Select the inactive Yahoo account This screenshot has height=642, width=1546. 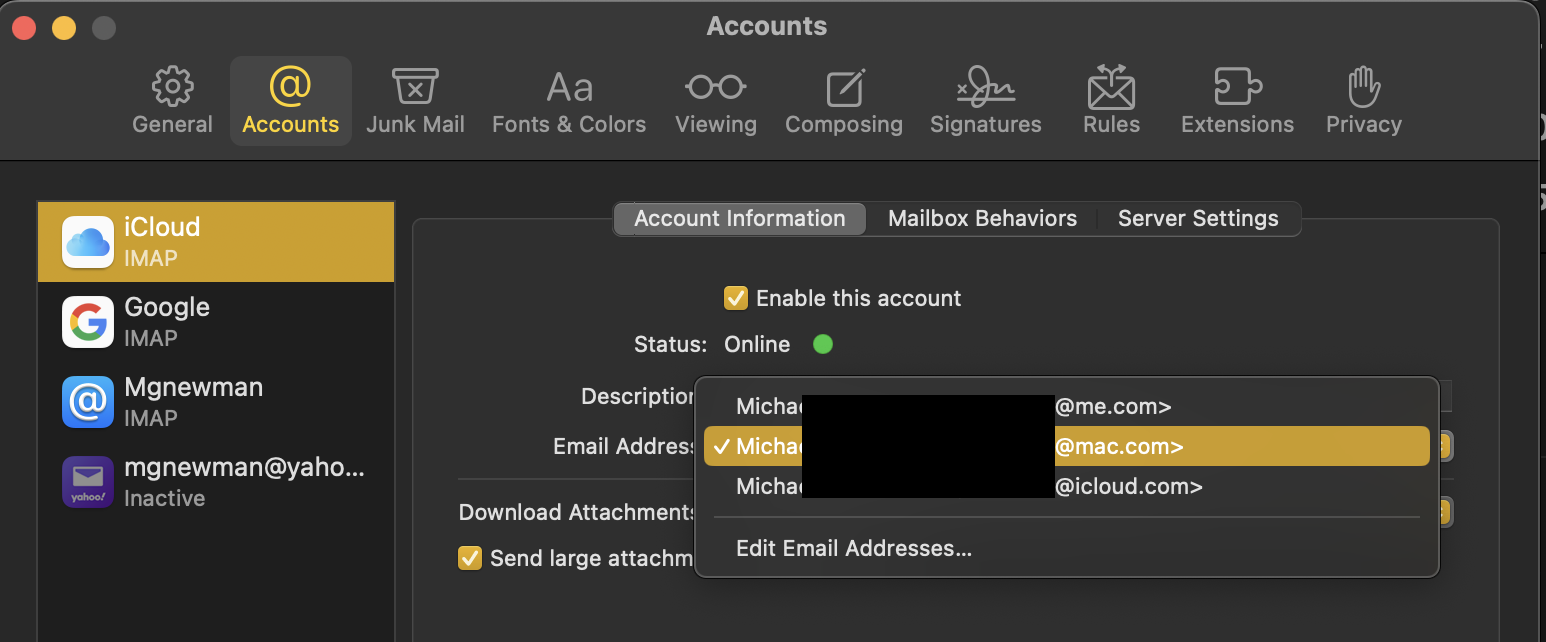click(216, 481)
